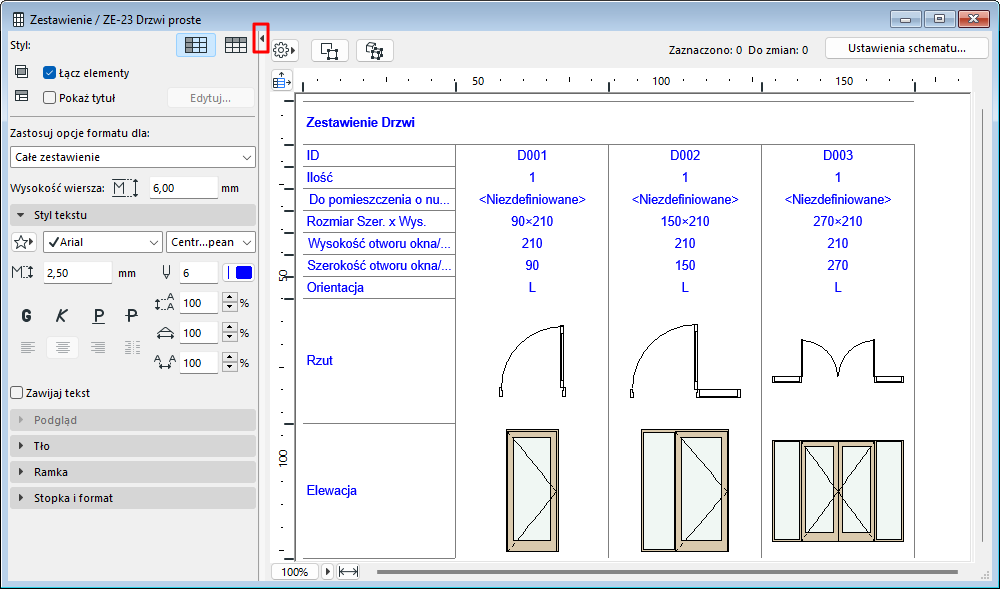The width and height of the screenshot is (1000, 589).
Task: Center-align the text
Action: 62,347
